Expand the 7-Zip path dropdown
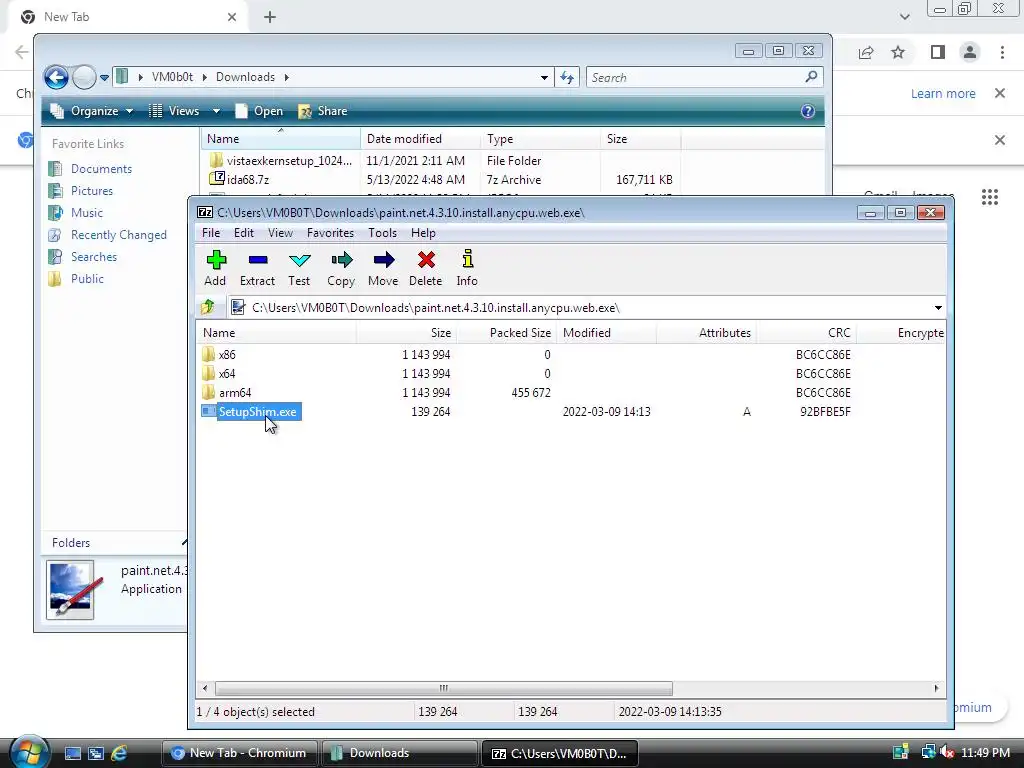The width and height of the screenshot is (1024, 768). (938, 308)
